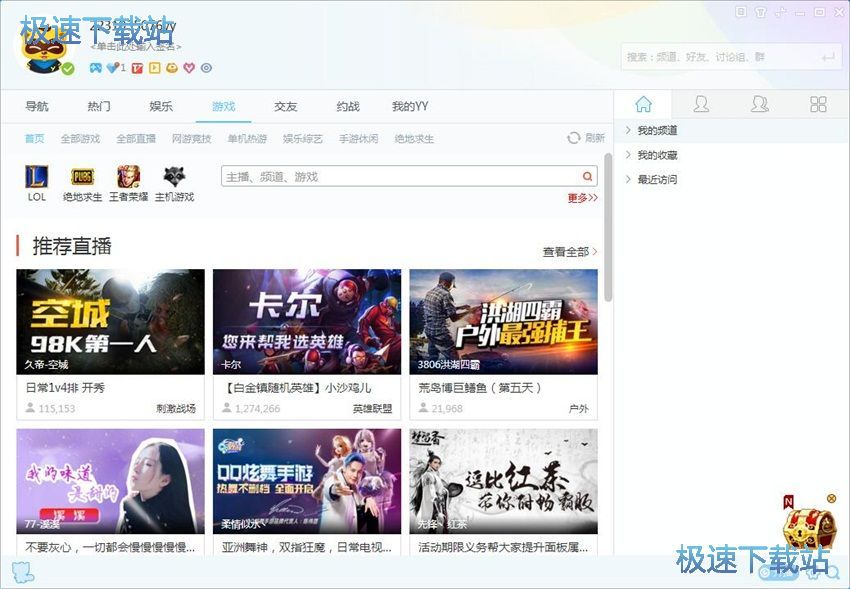
Task: Open the first title bar square icon
Action: pos(741,11)
